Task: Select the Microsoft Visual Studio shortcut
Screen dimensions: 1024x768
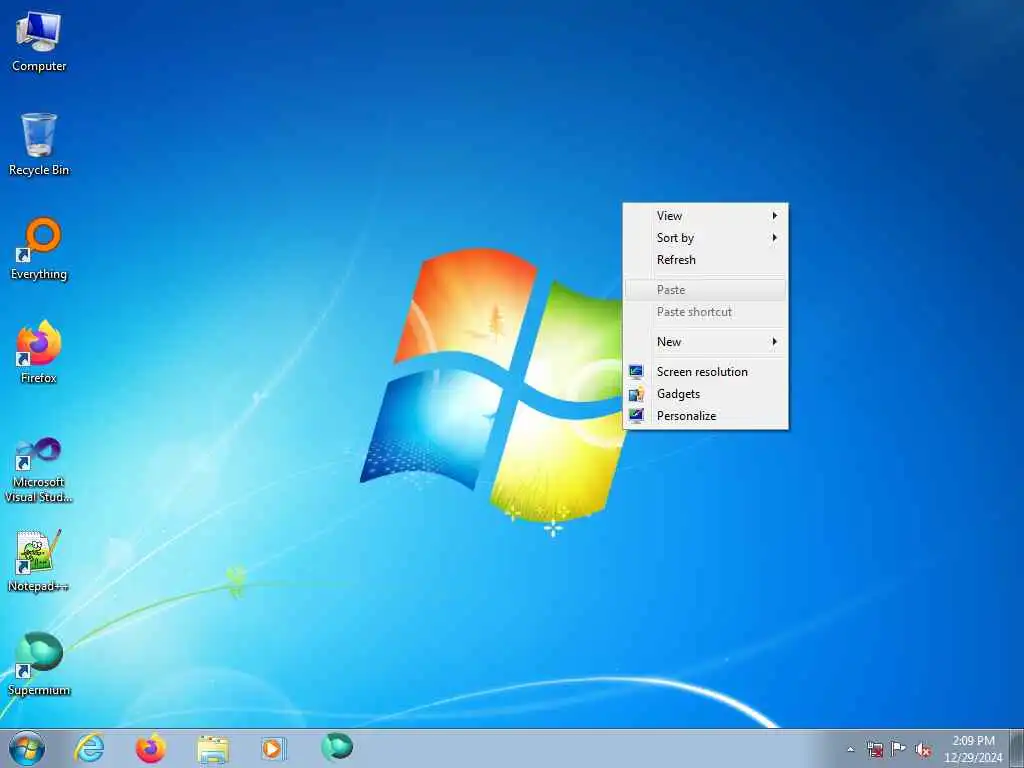Action: click(x=39, y=471)
